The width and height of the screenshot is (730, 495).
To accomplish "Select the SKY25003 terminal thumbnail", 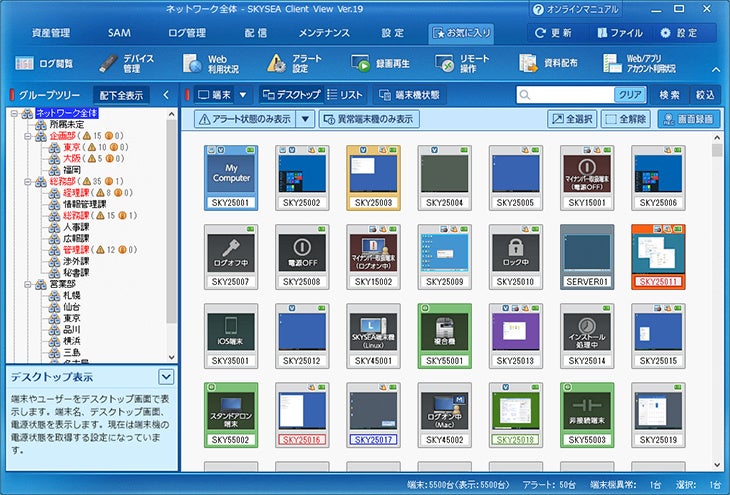I will pos(374,177).
